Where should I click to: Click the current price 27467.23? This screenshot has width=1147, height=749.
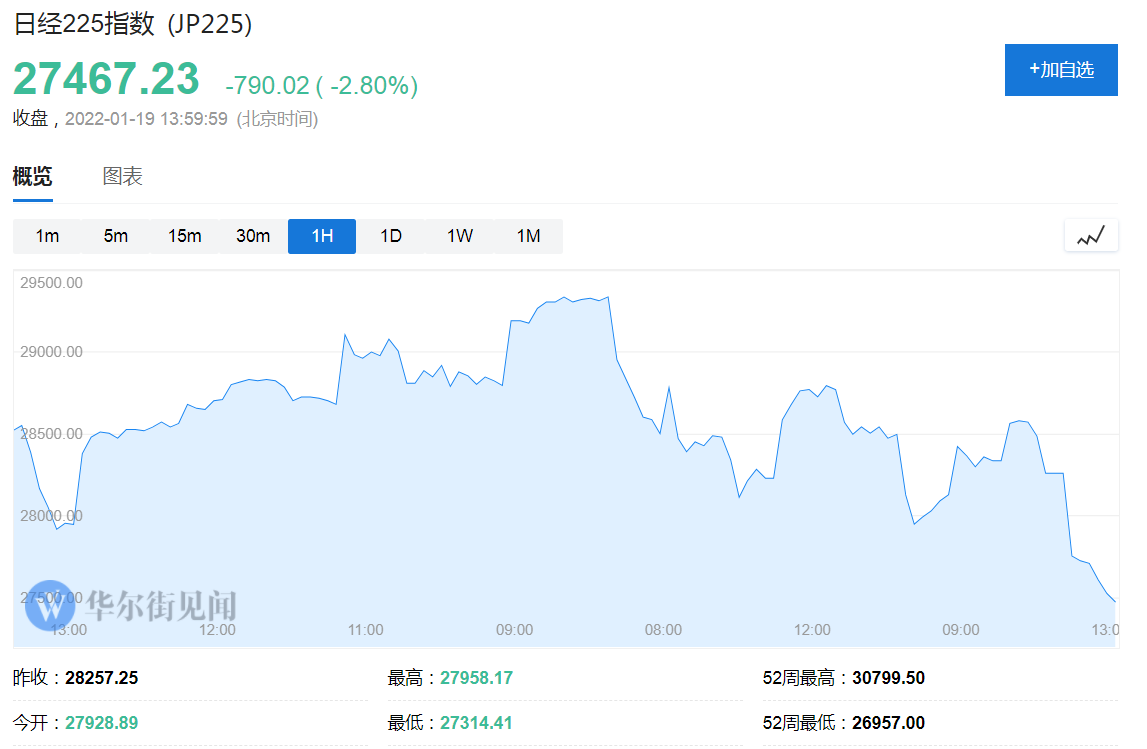tap(106, 78)
